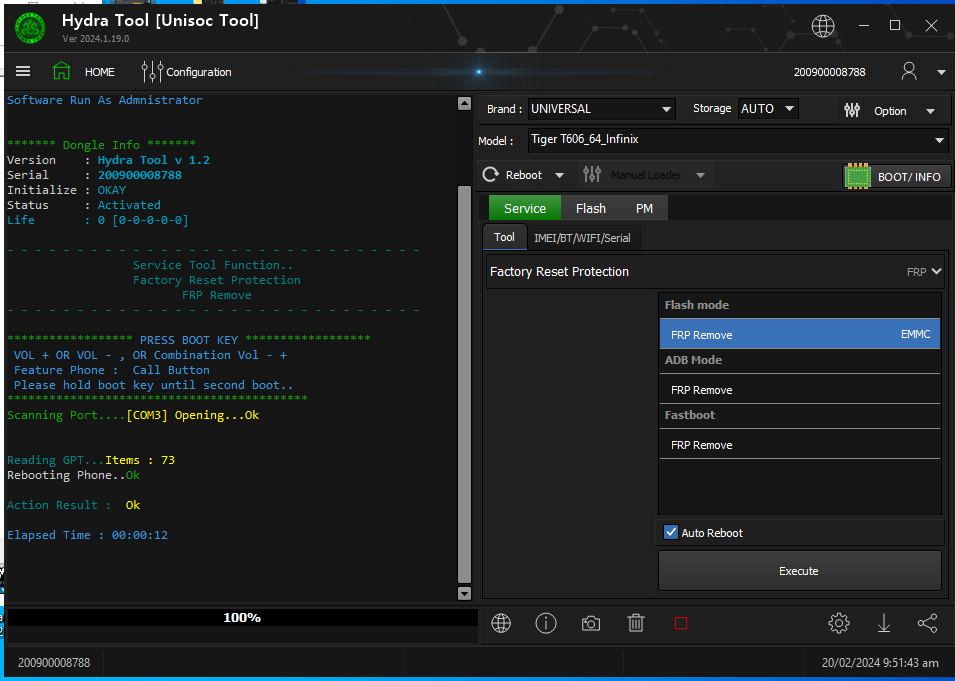Click the 'Status : Activated' log line
955x681 pixels.
(83, 205)
